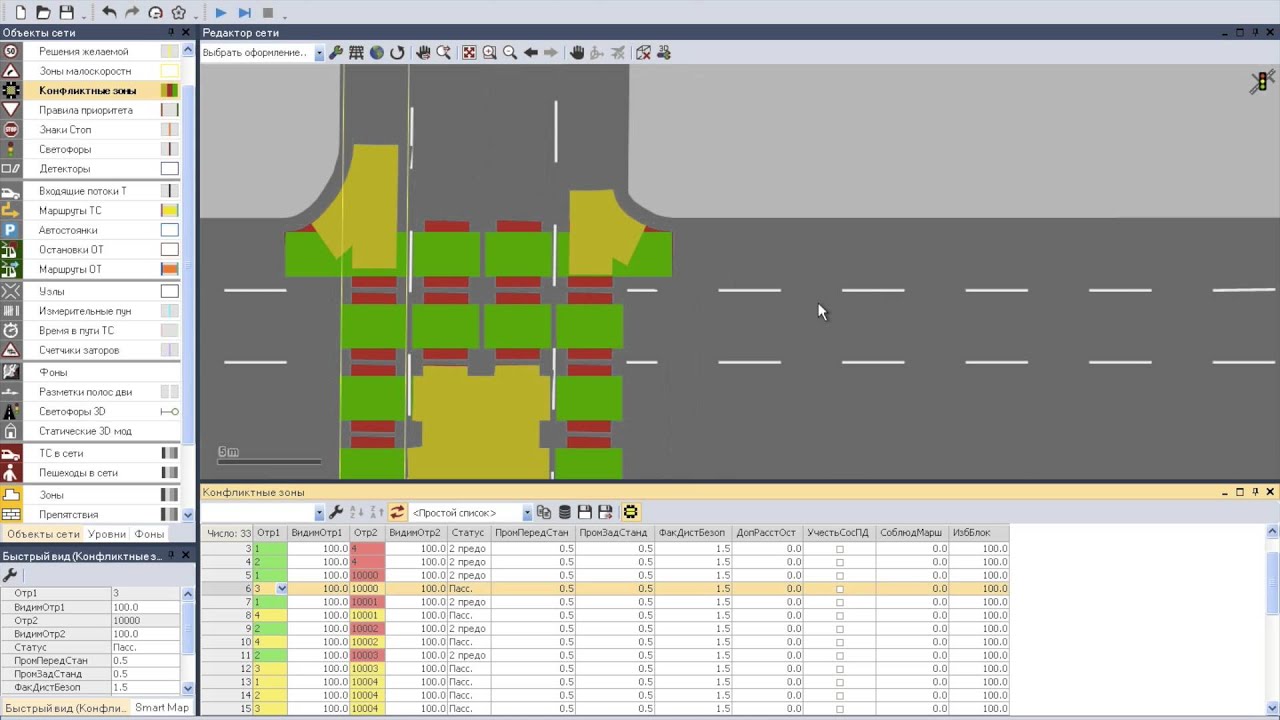The width and height of the screenshot is (1280, 720).
Task: Run single simulation step
Action: 245,13
